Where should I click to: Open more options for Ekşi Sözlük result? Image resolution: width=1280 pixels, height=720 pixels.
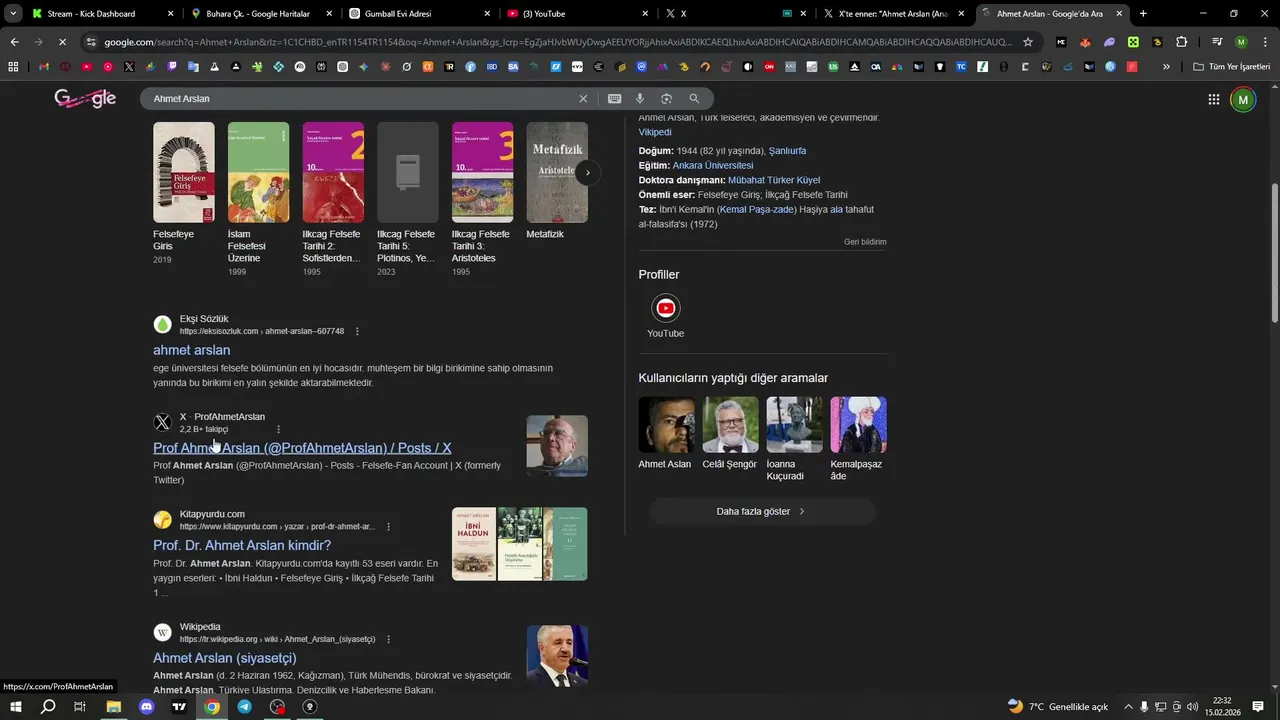coord(357,331)
